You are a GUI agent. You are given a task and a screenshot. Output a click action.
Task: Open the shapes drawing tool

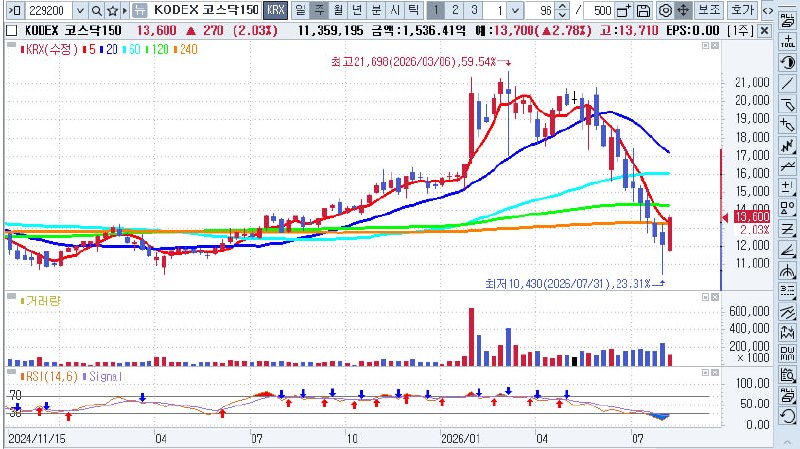pyautogui.click(x=787, y=208)
